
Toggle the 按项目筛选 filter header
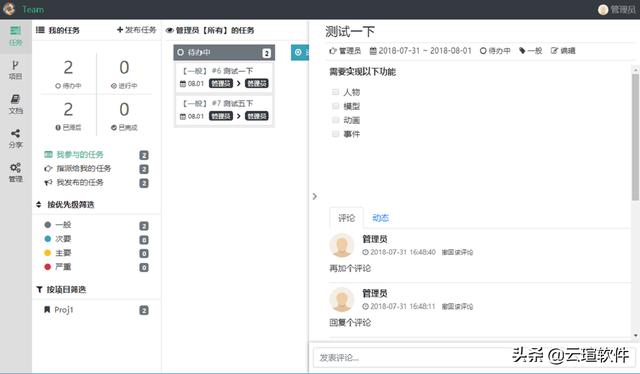(61, 289)
